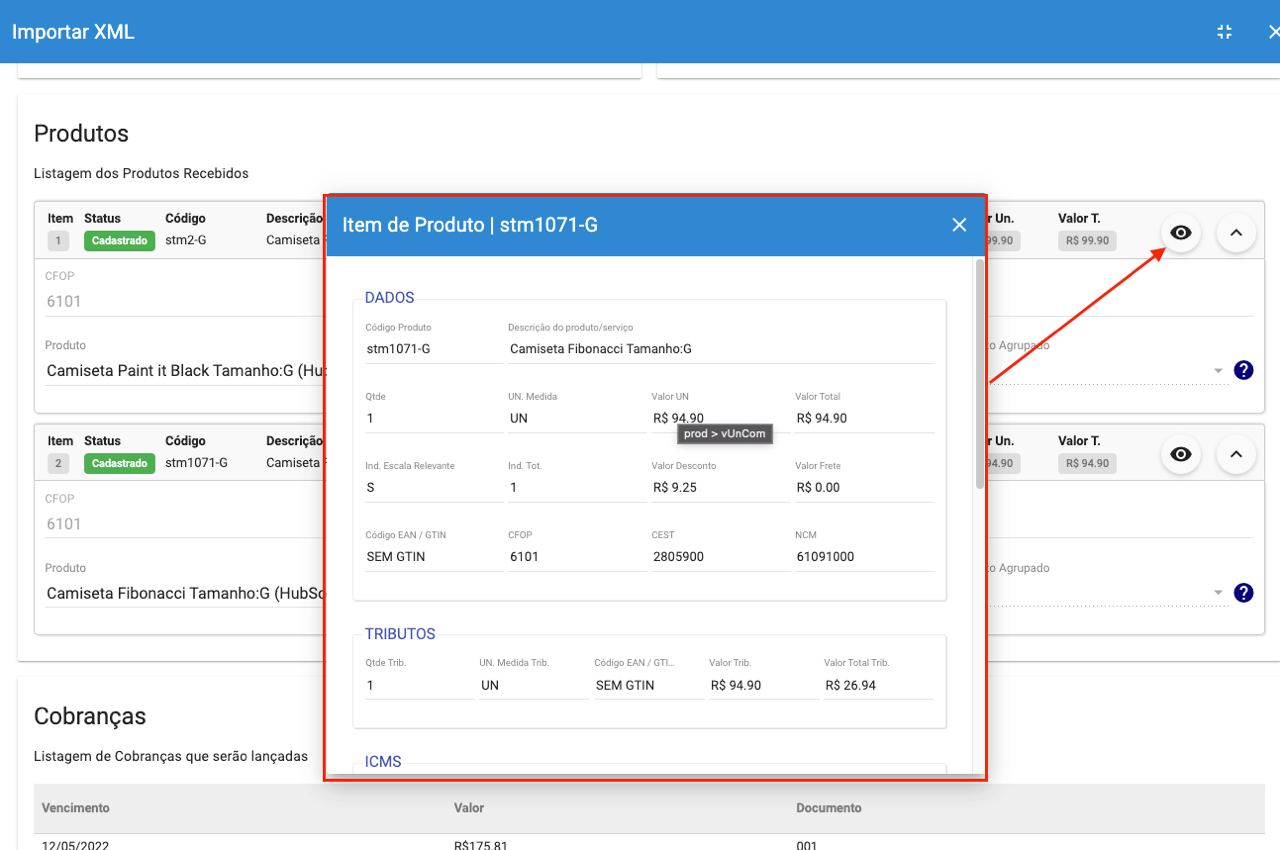Click Produto field Camiseta Paint it Black
Image resolution: width=1280 pixels, height=850 pixels.
(185, 371)
